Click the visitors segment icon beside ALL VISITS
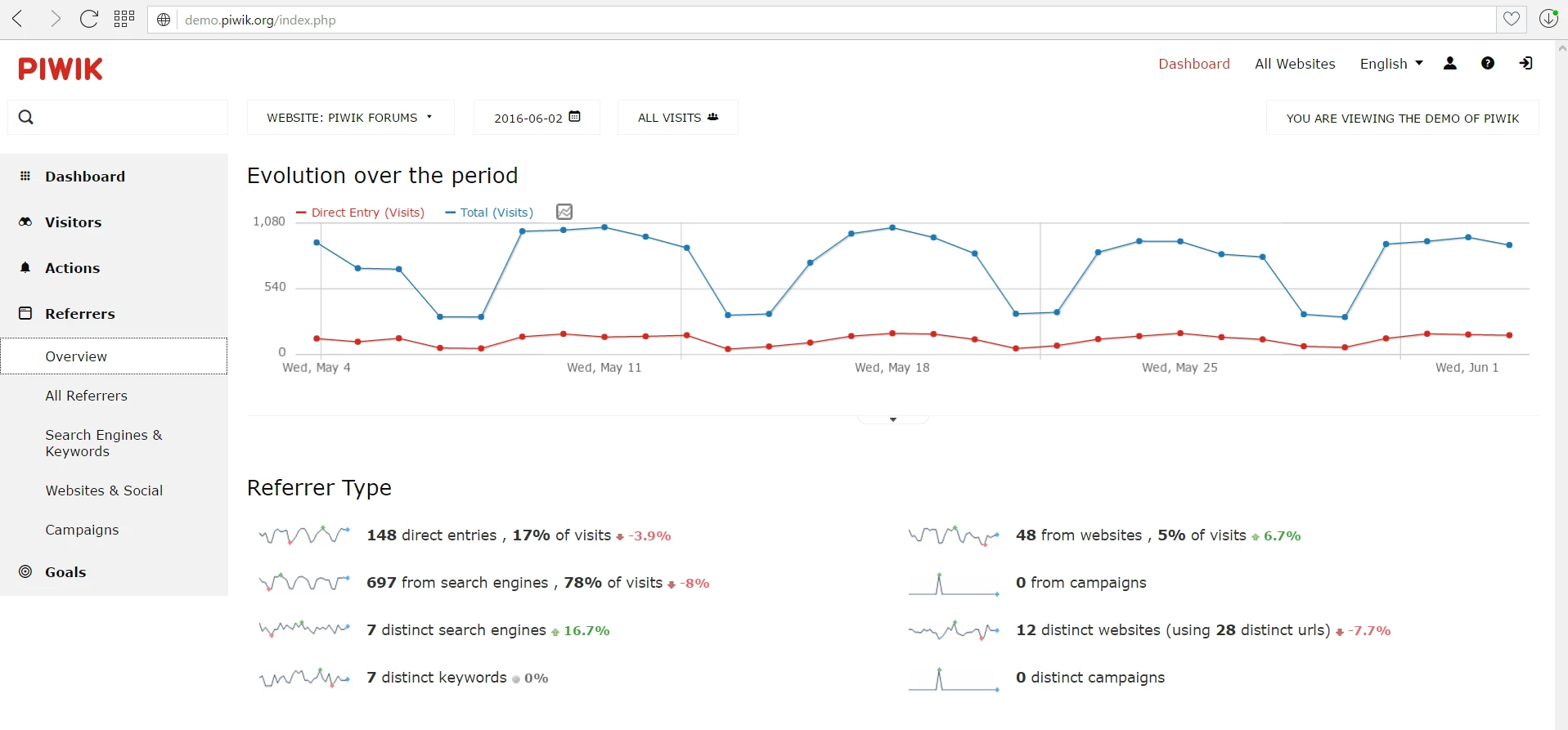 [712, 116]
